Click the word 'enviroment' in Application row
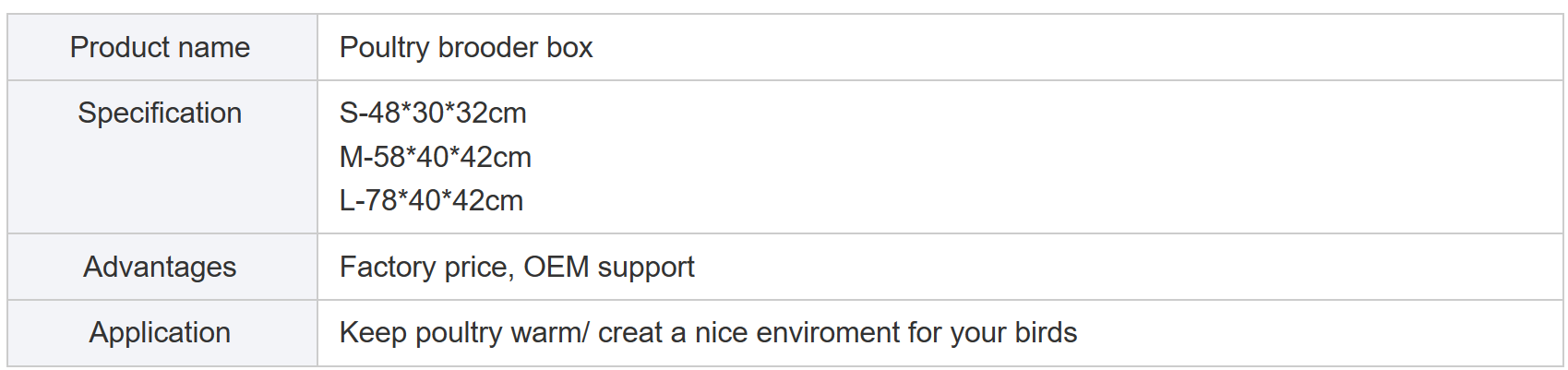Viewport: 1568px width, 370px height. (x=825, y=333)
